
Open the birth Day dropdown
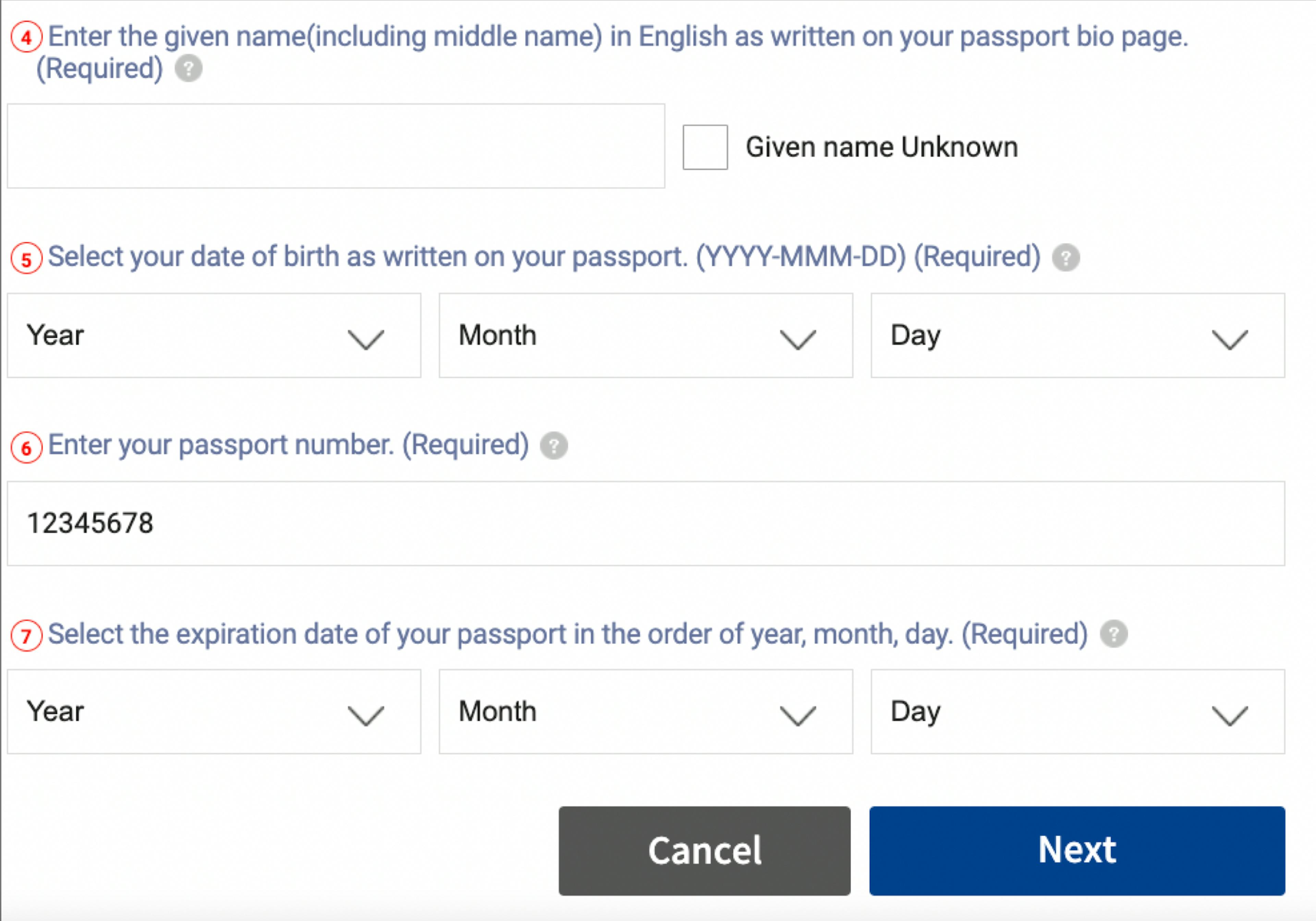pyautogui.click(x=1077, y=335)
